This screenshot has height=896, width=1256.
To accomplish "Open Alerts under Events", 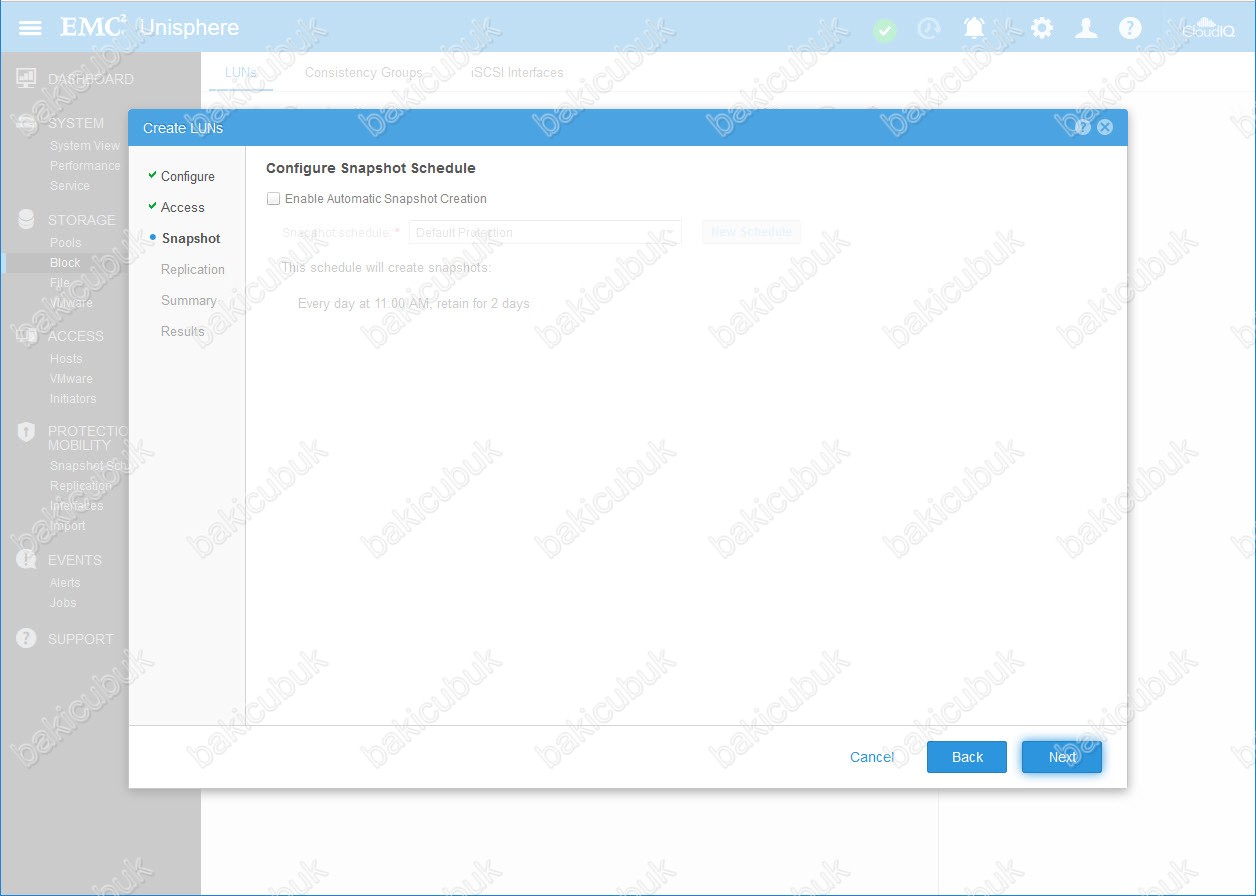I will [x=65, y=583].
